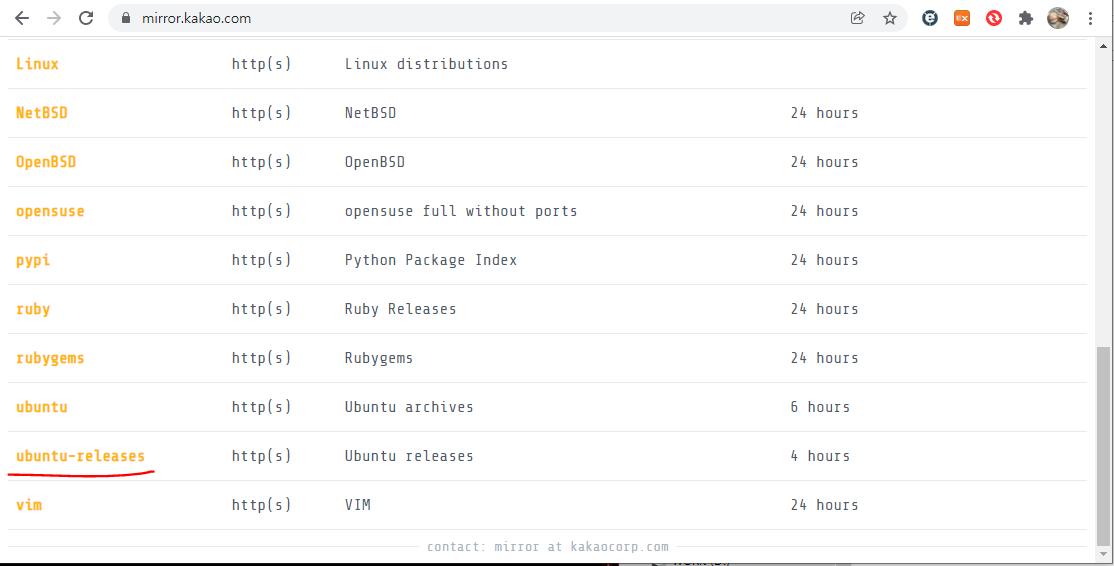Open the dark circular extension icon

click(929, 18)
